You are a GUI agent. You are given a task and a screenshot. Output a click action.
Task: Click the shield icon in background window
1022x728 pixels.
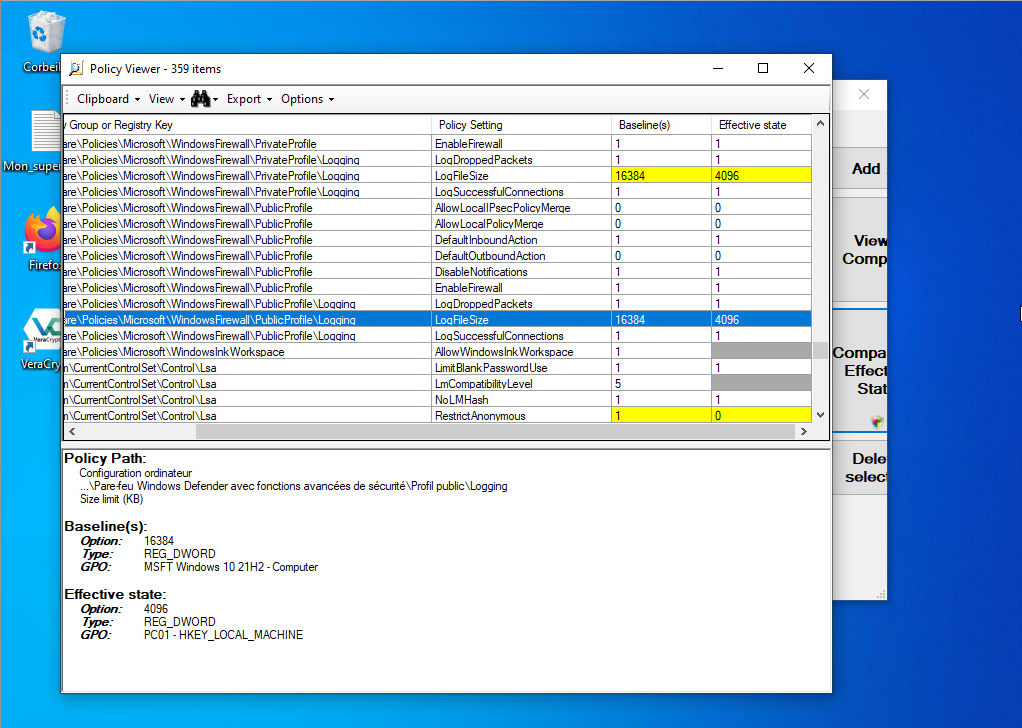tap(877, 422)
